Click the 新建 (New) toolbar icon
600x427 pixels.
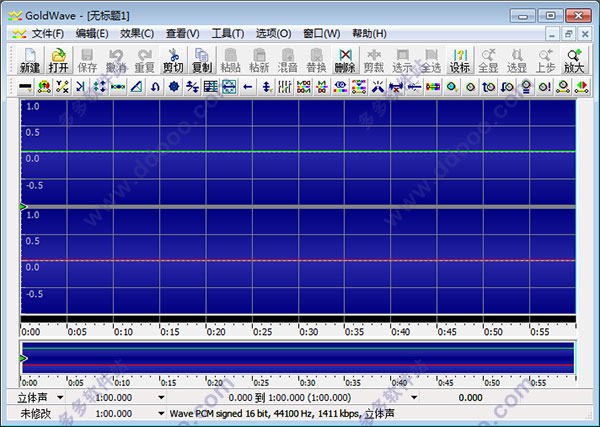point(29,60)
